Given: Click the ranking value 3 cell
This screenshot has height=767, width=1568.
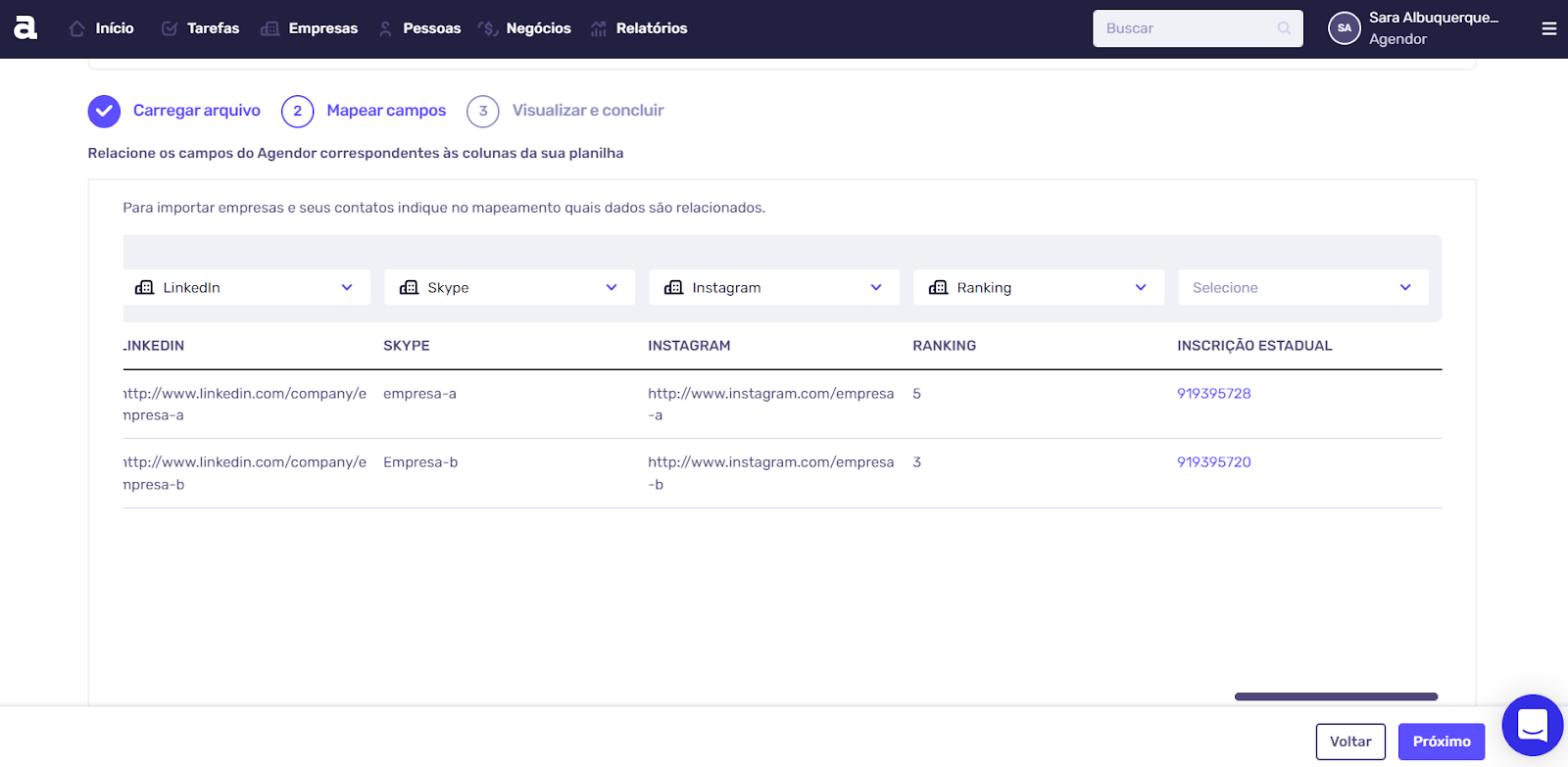Looking at the screenshot, I should tap(917, 462).
